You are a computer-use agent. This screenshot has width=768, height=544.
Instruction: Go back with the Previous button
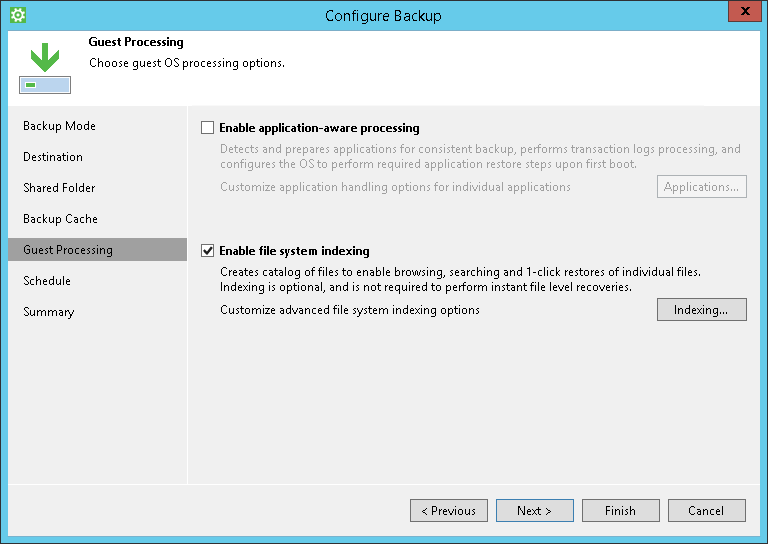pos(449,511)
